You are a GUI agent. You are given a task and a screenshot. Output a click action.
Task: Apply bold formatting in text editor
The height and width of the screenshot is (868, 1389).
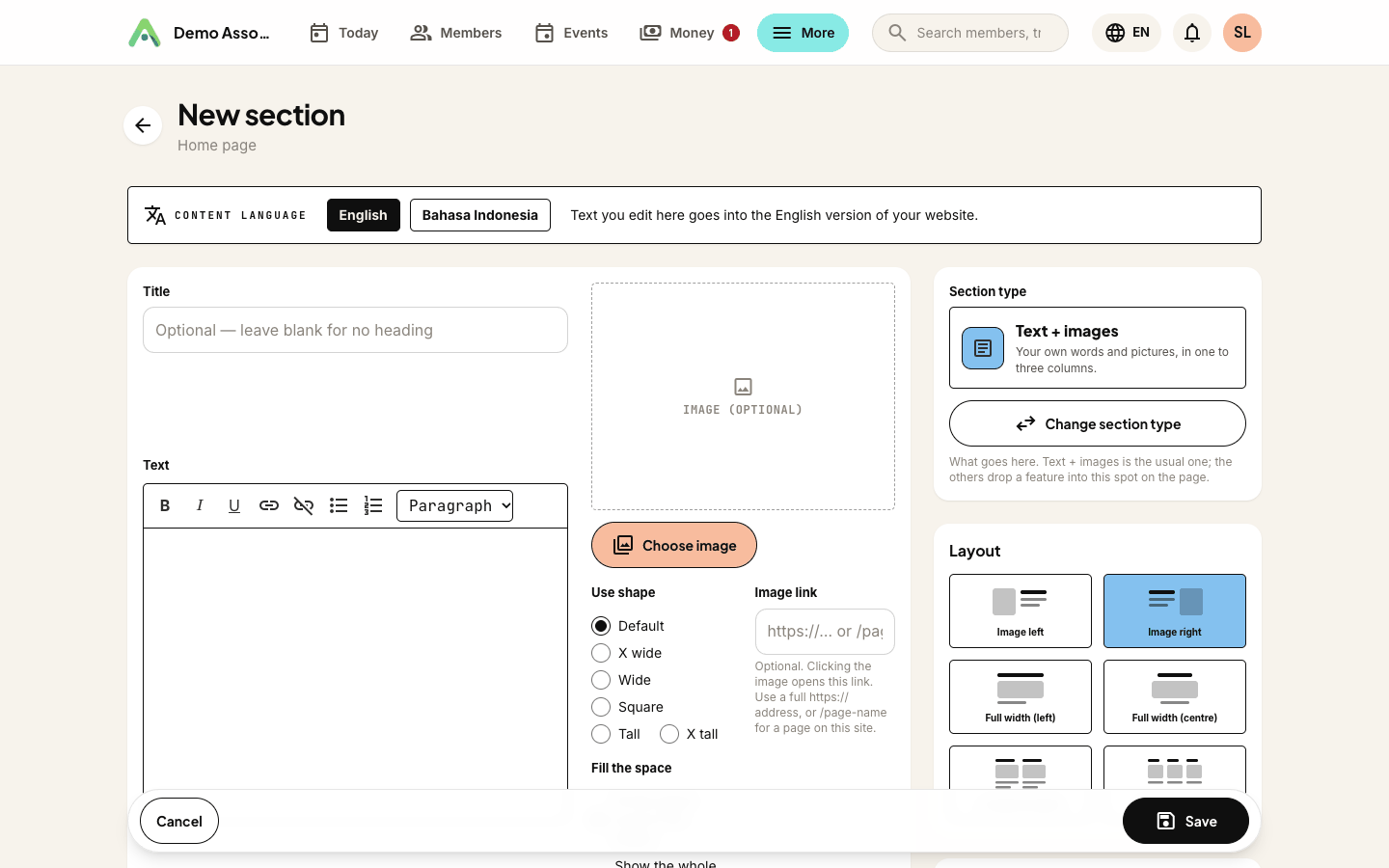point(165,505)
